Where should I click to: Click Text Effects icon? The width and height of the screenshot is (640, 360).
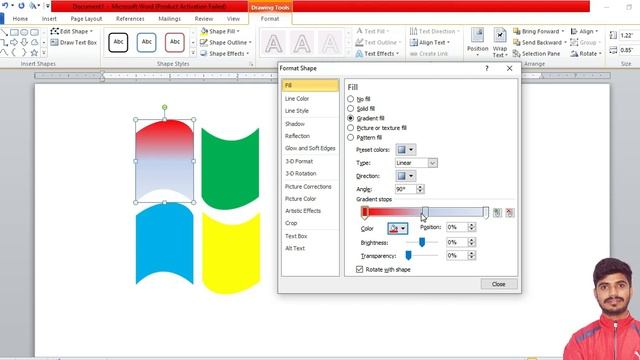(x=359, y=53)
